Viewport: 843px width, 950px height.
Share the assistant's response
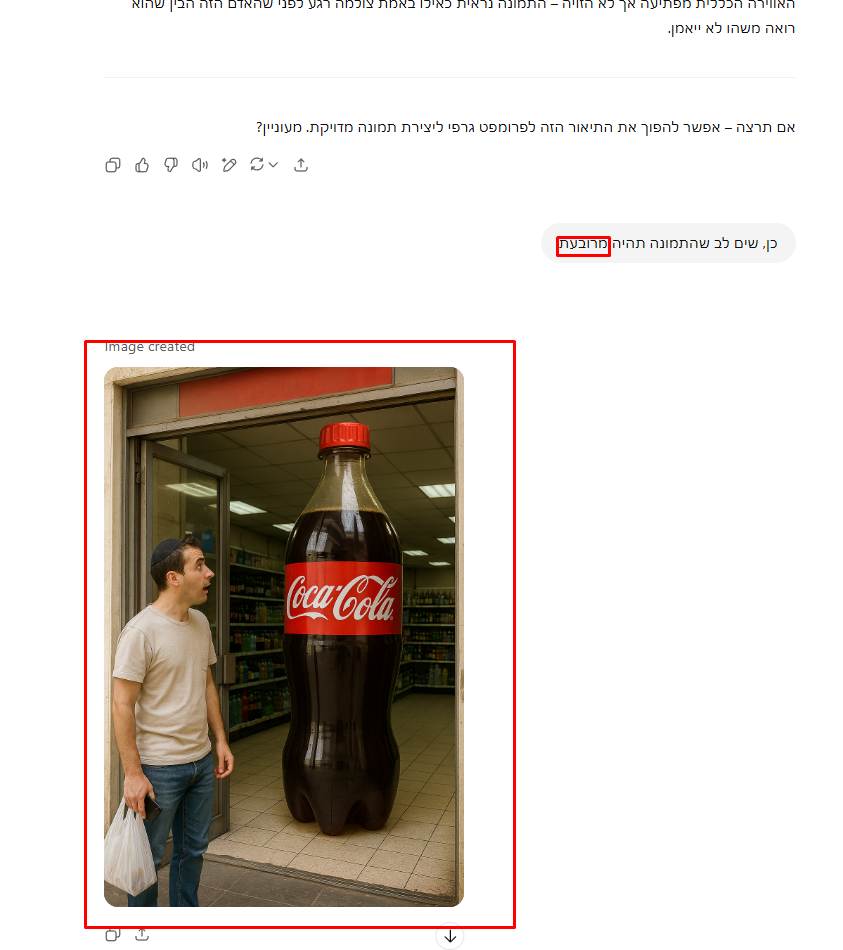[302, 165]
